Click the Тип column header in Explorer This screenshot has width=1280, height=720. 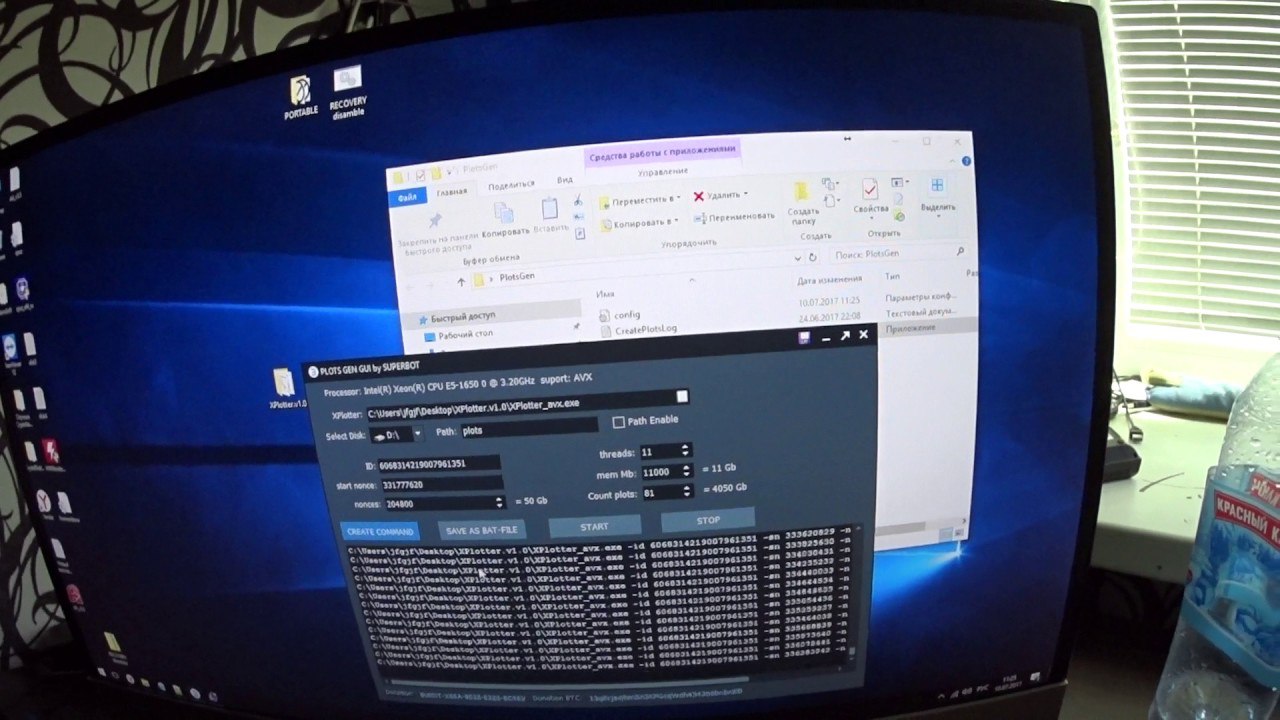pos(892,276)
